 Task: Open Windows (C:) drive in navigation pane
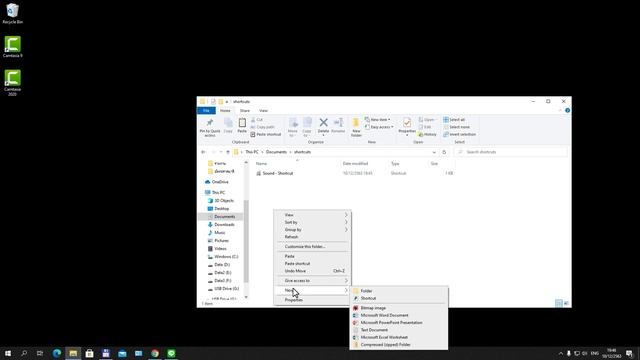point(226,257)
